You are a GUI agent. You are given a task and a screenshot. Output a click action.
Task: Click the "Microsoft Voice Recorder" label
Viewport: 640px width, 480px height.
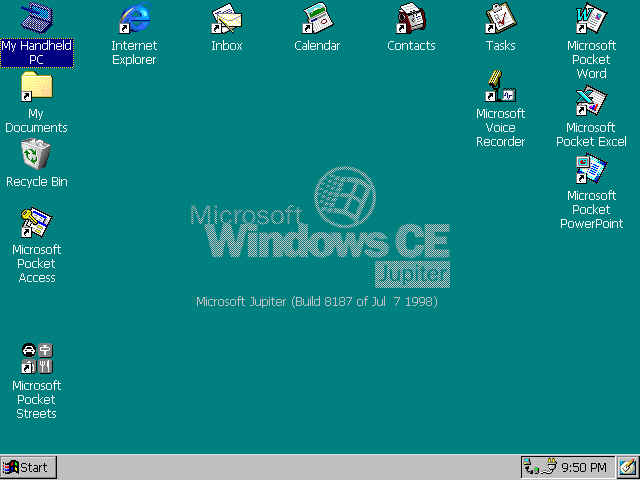click(501, 128)
